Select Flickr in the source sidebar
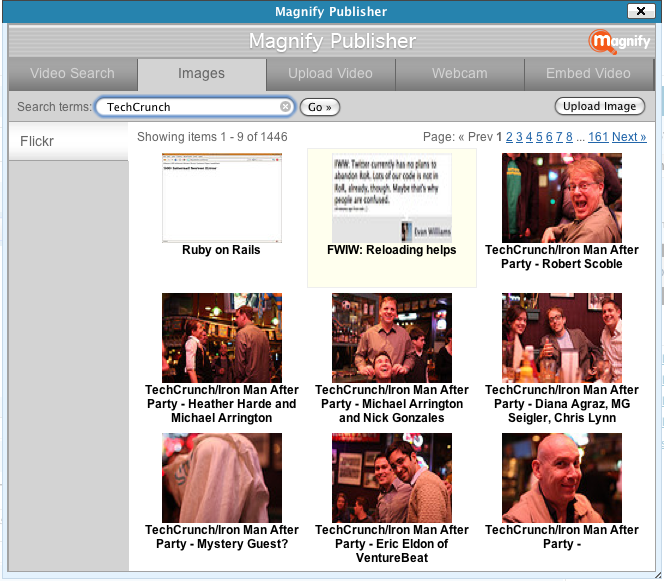 38,141
